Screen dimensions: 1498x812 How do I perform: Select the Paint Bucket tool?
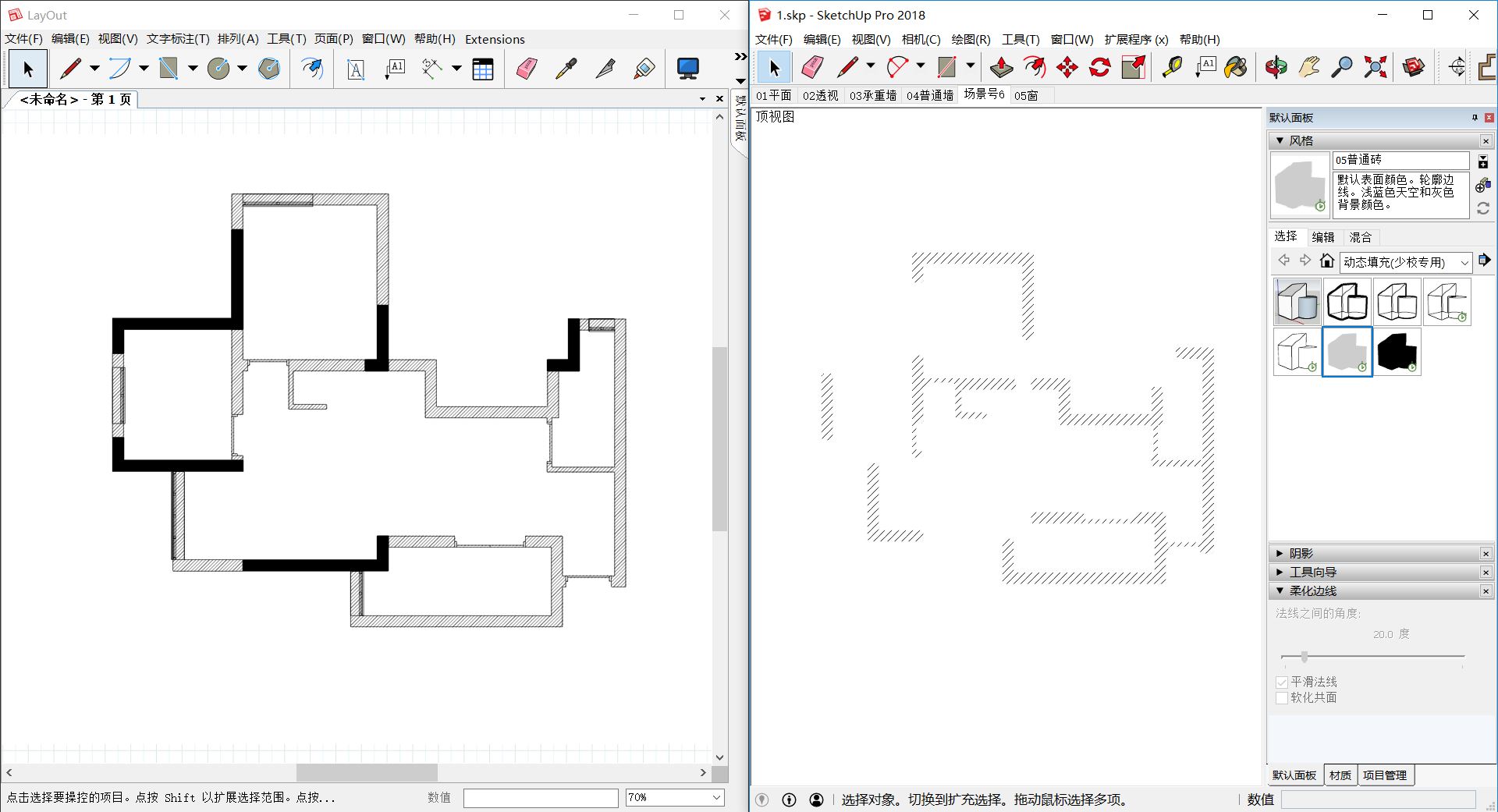coord(1236,68)
